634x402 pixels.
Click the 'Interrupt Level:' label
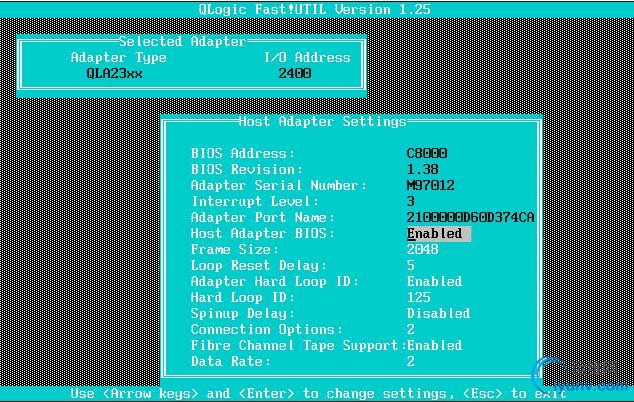point(255,201)
